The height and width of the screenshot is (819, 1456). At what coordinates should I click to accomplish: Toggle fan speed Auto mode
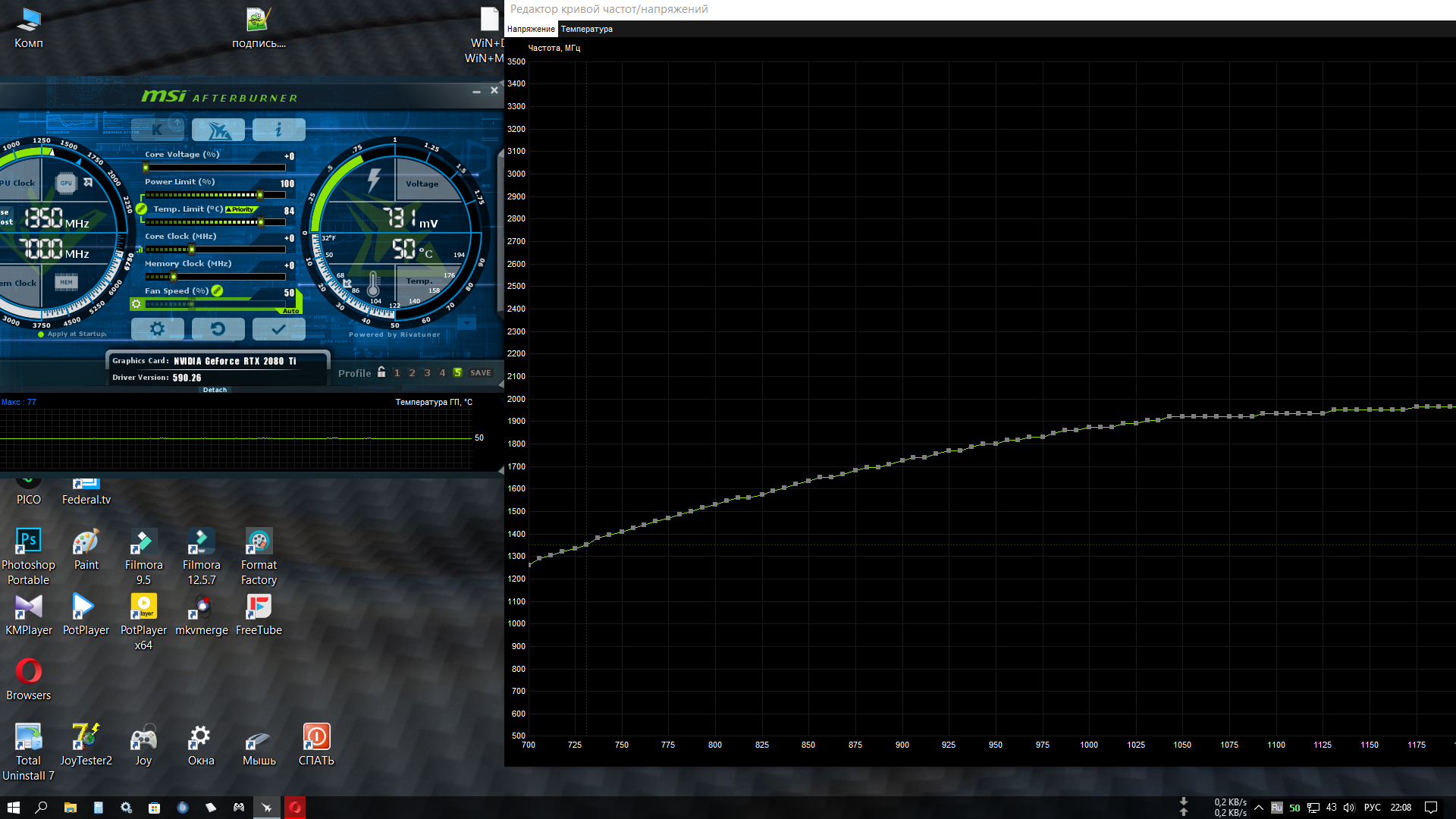click(x=291, y=311)
